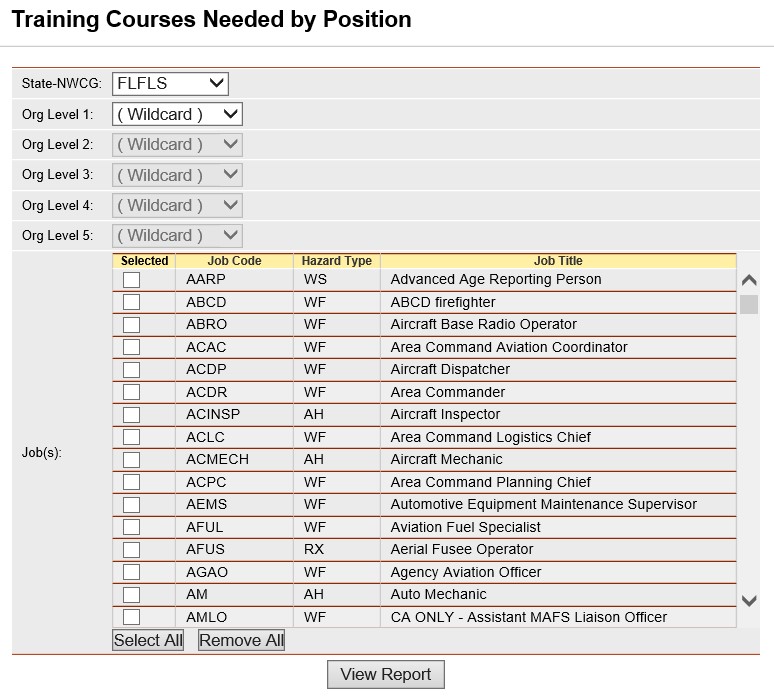
Task: Click the scroll up arrow in jobs list
Action: click(x=749, y=280)
